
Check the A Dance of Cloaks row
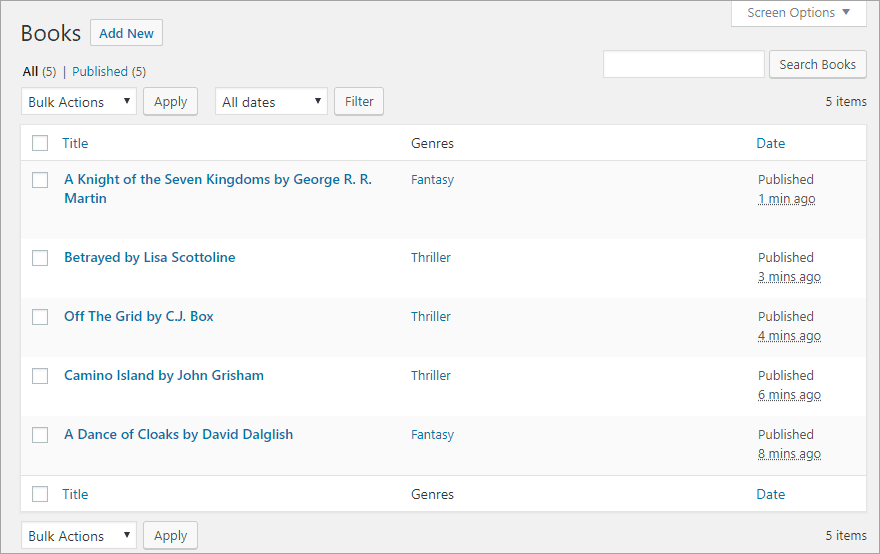(x=40, y=435)
